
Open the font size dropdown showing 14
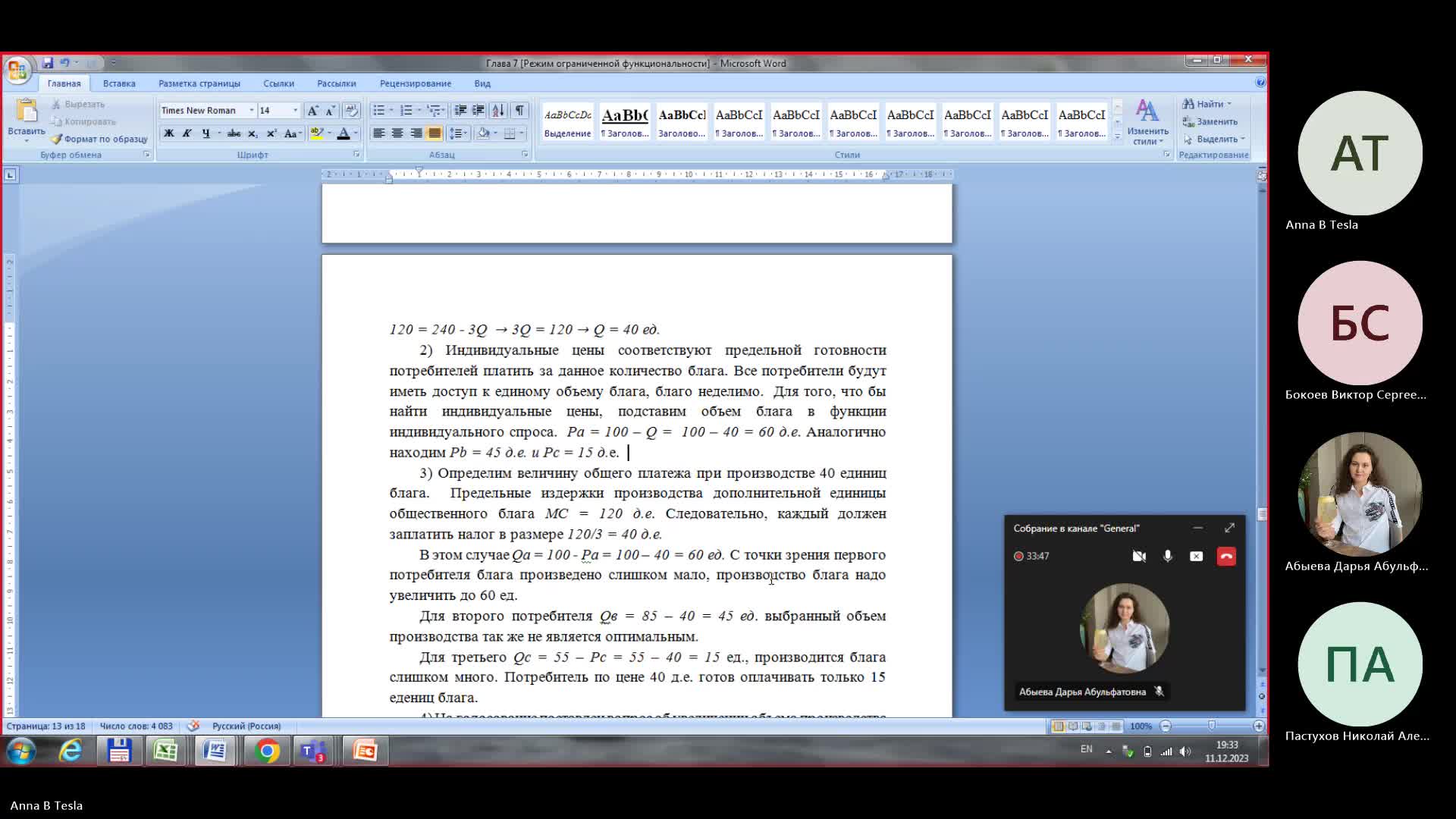(296, 111)
